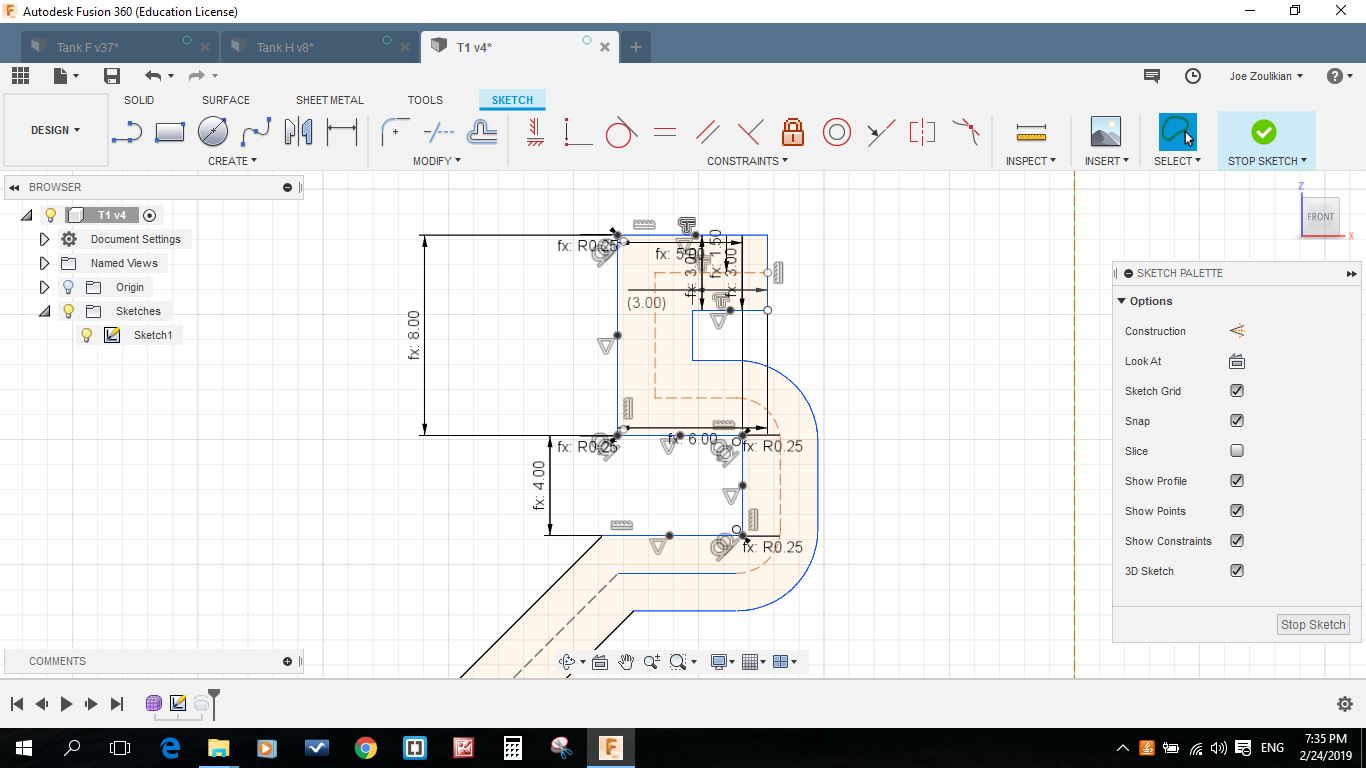Switch to the TOOLS tab
Image resolution: width=1366 pixels, height=768 pixels.
[425, 100]
